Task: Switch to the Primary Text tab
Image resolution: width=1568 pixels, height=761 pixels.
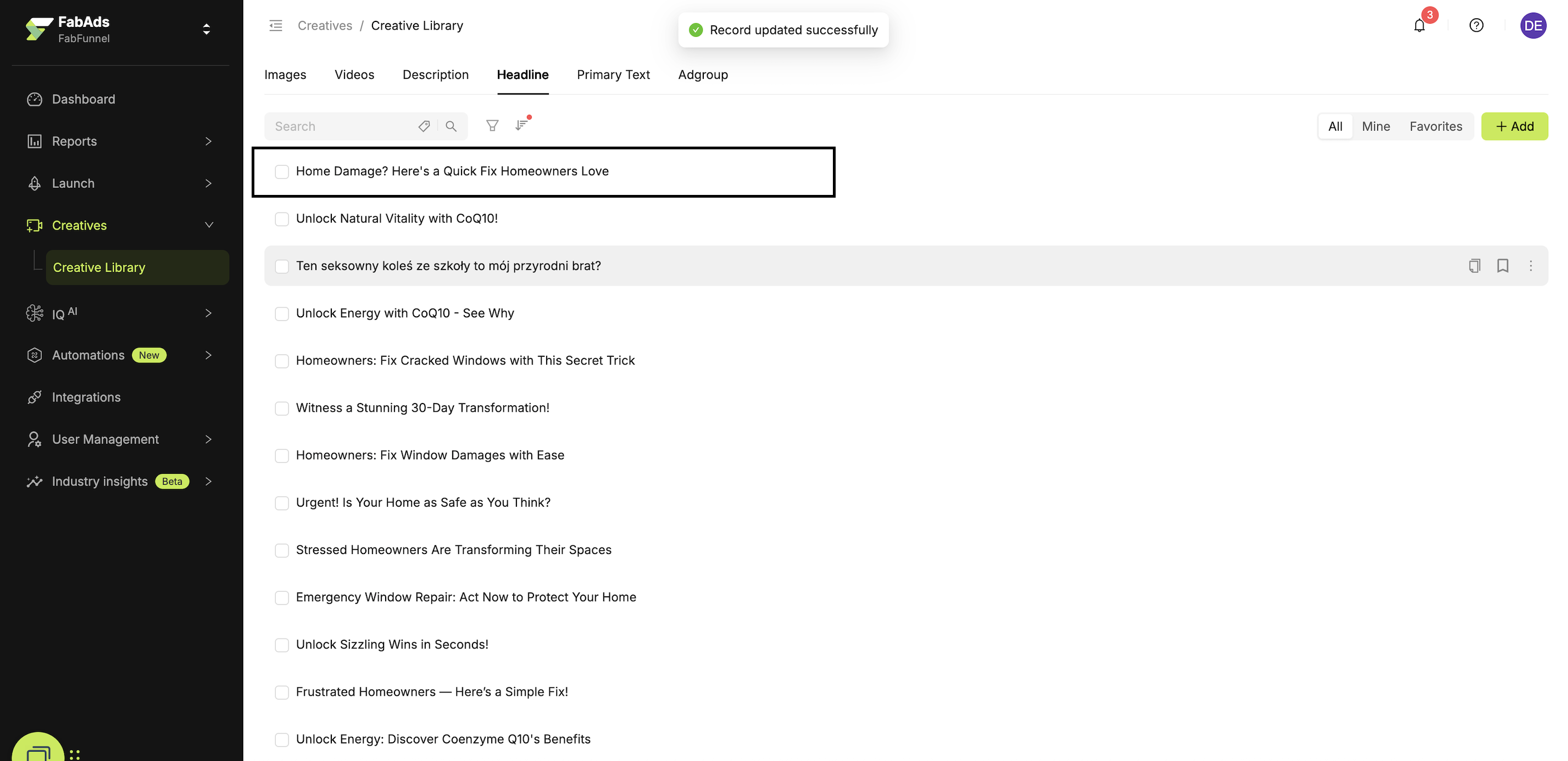Action: [613, 75]
